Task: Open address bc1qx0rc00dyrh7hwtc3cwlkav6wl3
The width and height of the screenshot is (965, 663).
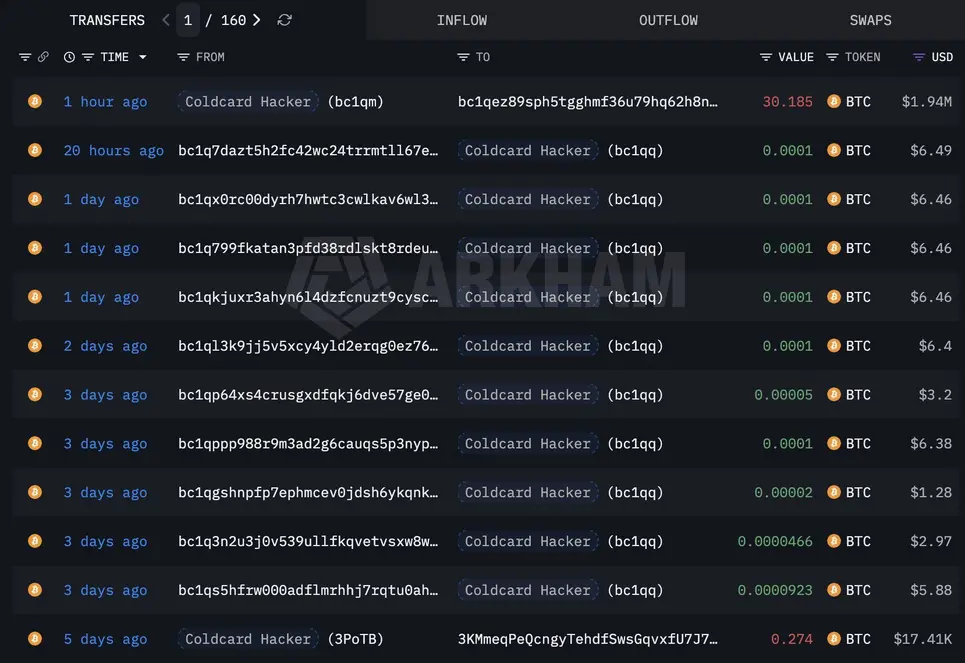Action: (x=308, y=199)
